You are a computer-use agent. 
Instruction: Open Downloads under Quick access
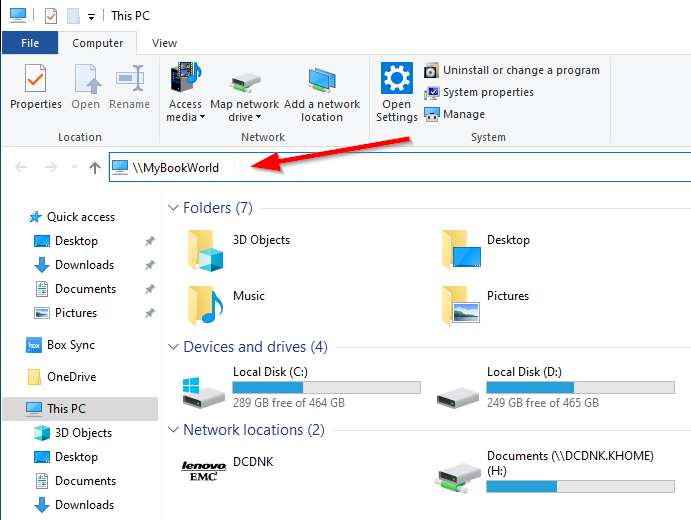point(74,265)
